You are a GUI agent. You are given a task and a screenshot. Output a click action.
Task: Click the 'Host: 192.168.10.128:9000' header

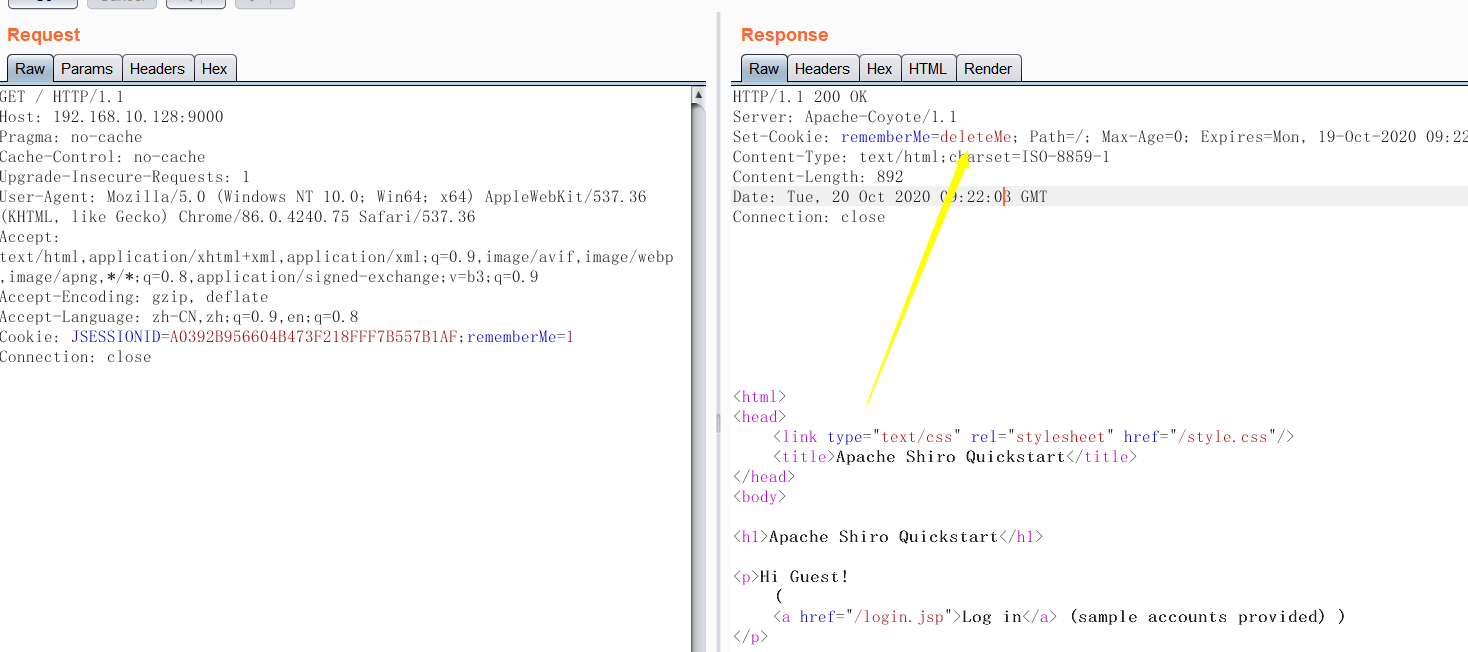coord(112,117)
